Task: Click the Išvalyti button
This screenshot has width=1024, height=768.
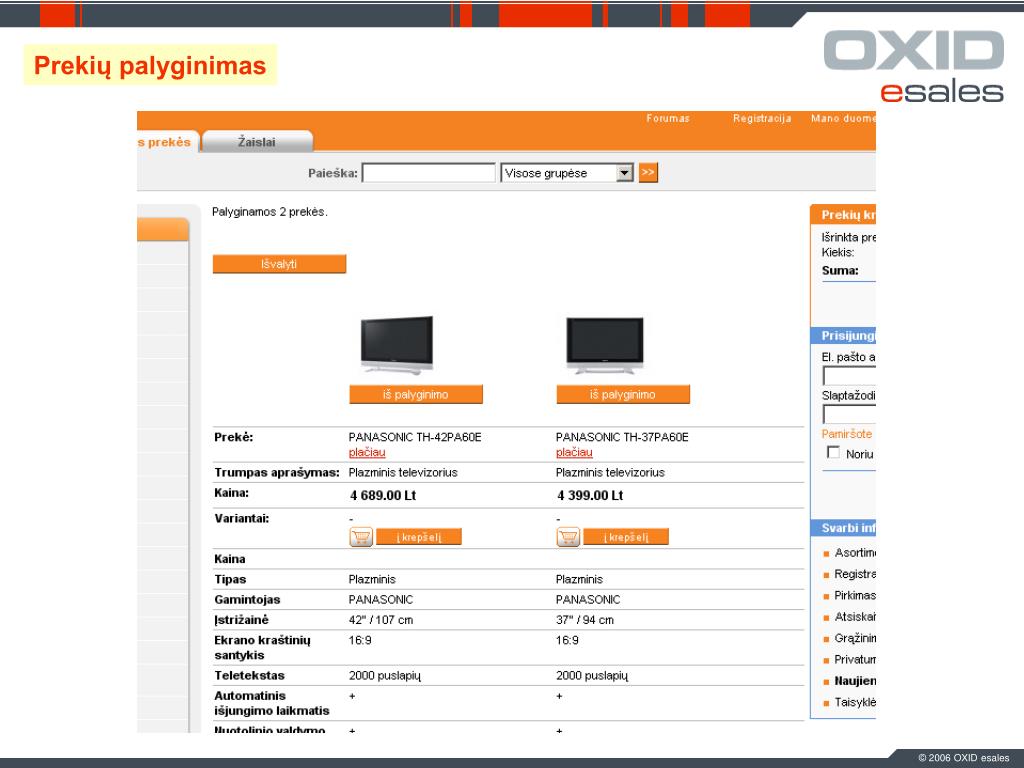Action: pos(279,264)
